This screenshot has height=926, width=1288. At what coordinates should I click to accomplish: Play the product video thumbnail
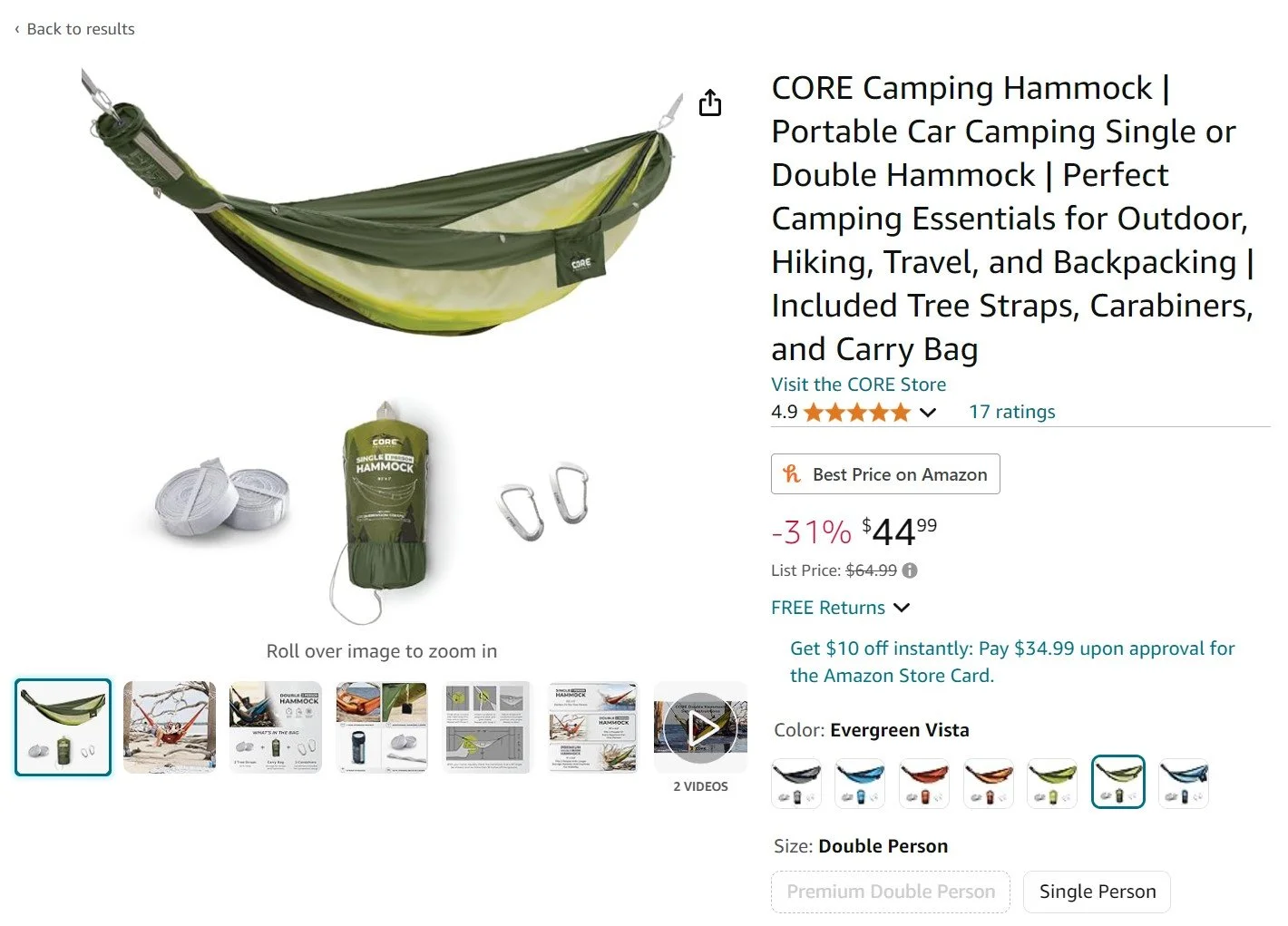click(x=700, y=726)
